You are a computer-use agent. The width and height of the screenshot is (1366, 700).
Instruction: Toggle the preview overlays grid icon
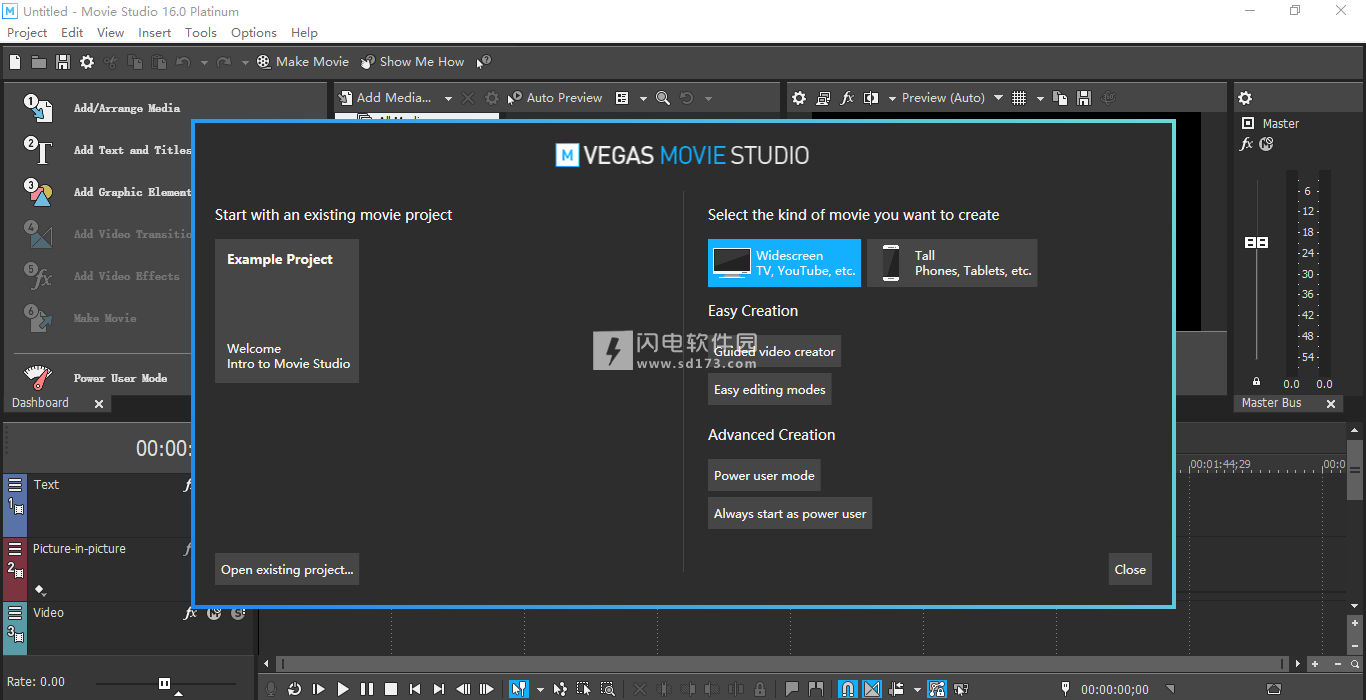(x=1019, y=98)
